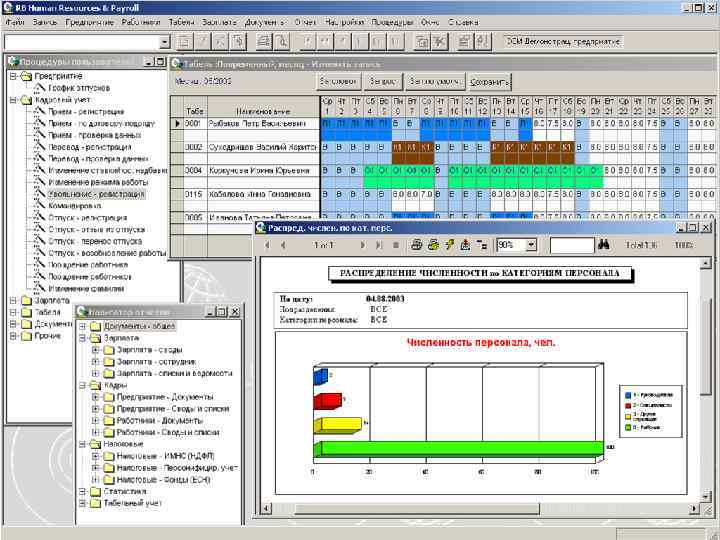This screenshot has height=540, width=720.
Task: Click the 'Заголовок' button in timesheet window
Action: click(x=338, y=81)
